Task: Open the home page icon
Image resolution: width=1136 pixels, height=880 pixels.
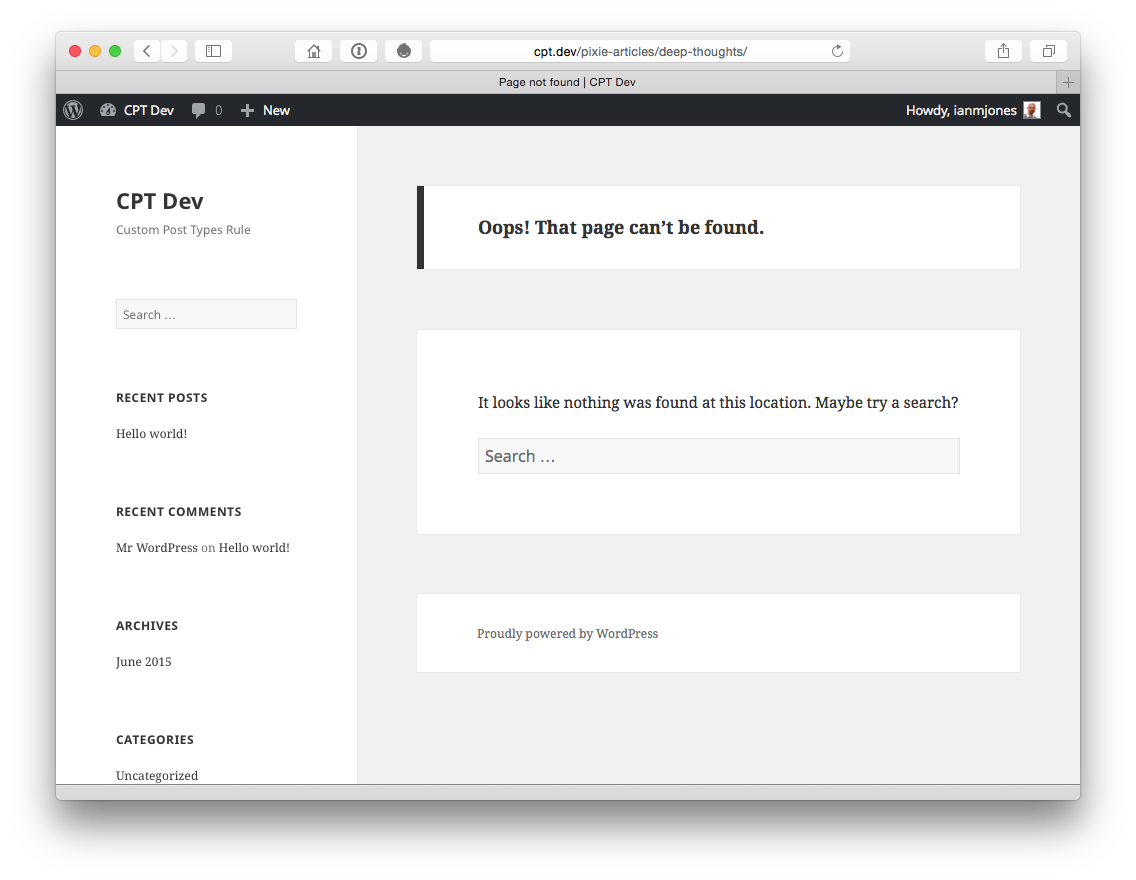Action: coord(314,51)
